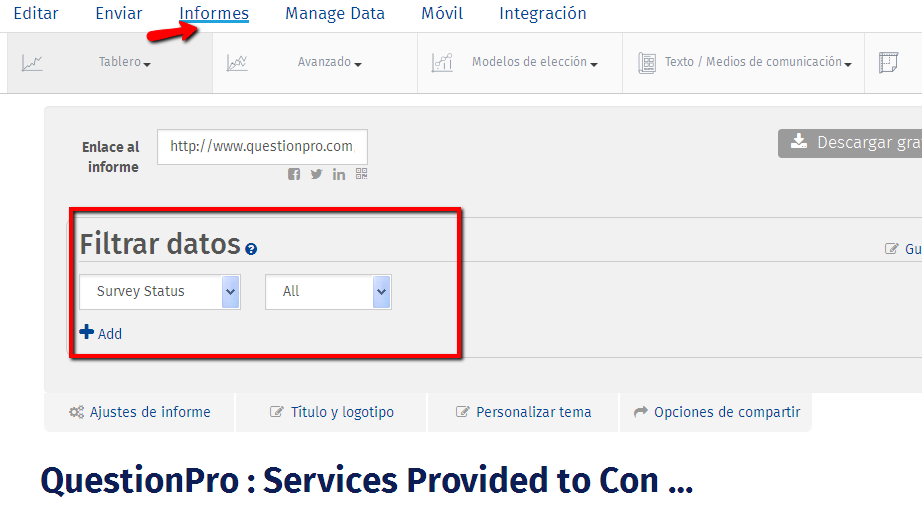The height and width of the screenshot is (506, 922).
Task: Click the Avanzado chart icon
Action: point(237,62)
